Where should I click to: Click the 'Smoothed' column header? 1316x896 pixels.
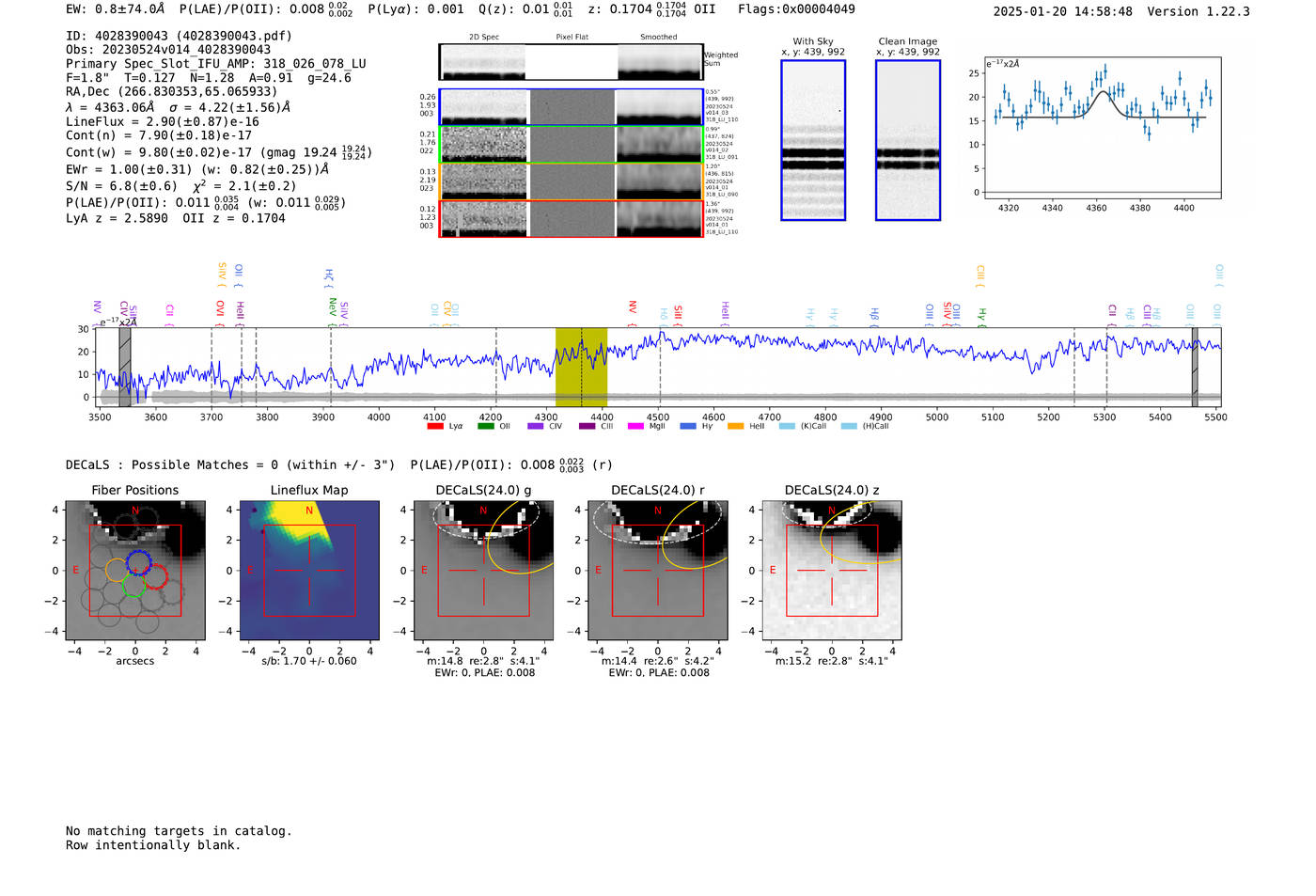pos(659,38)
